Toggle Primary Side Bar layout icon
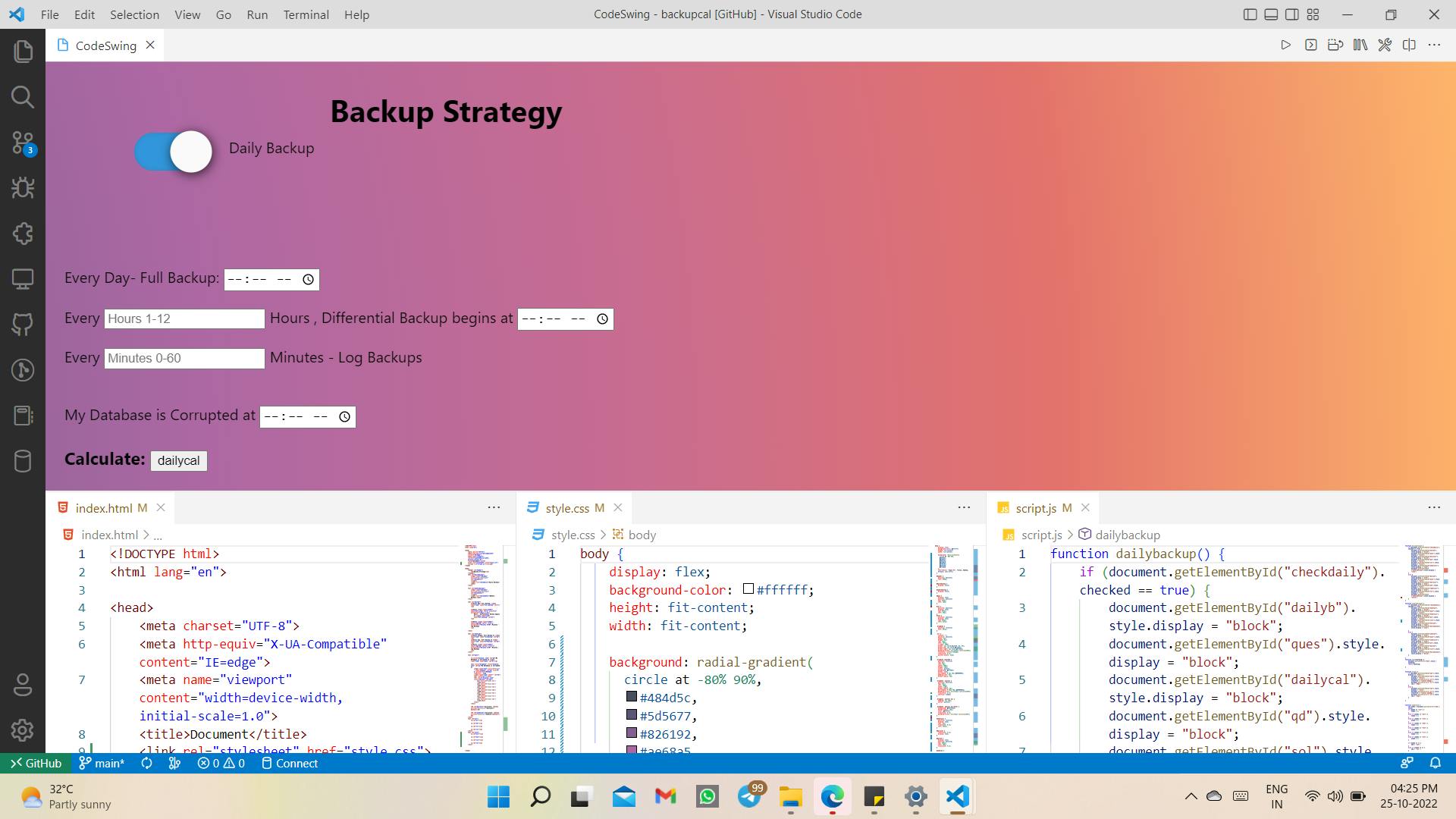This screenshot has width=1456, height=819. 1250,14
